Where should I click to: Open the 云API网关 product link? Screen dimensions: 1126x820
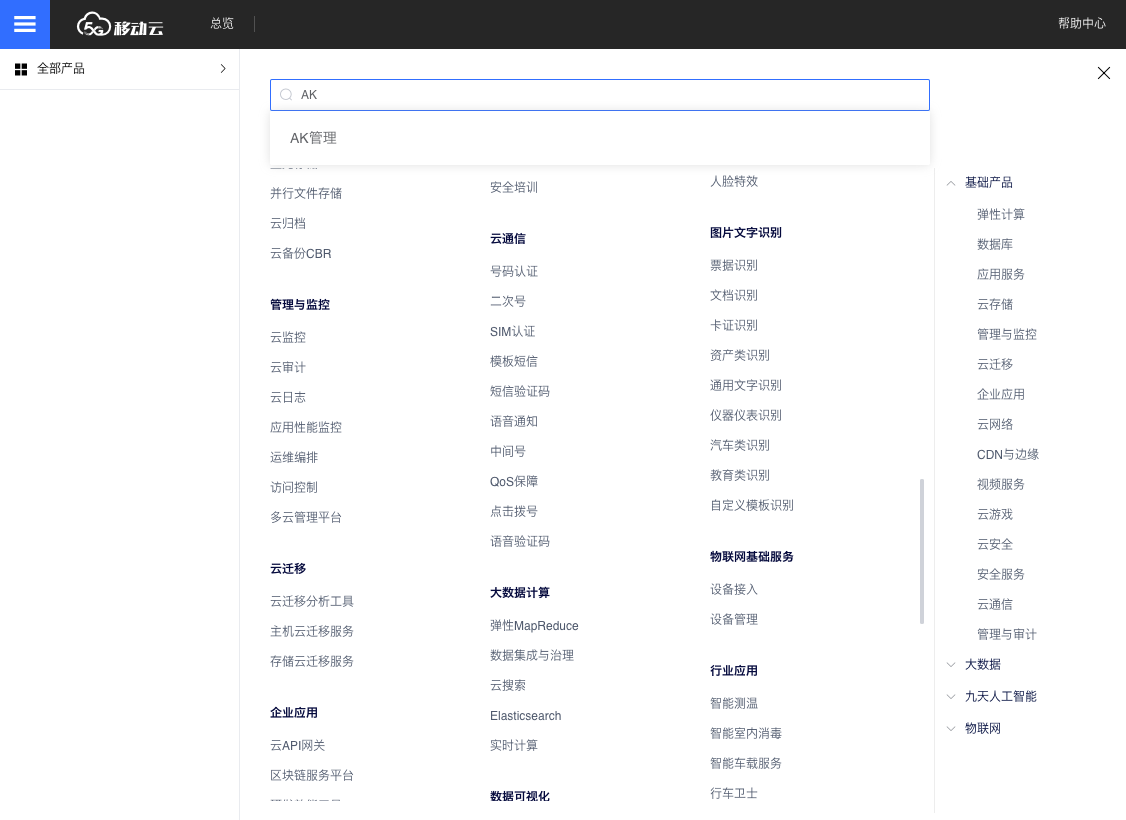click(297, 746)
